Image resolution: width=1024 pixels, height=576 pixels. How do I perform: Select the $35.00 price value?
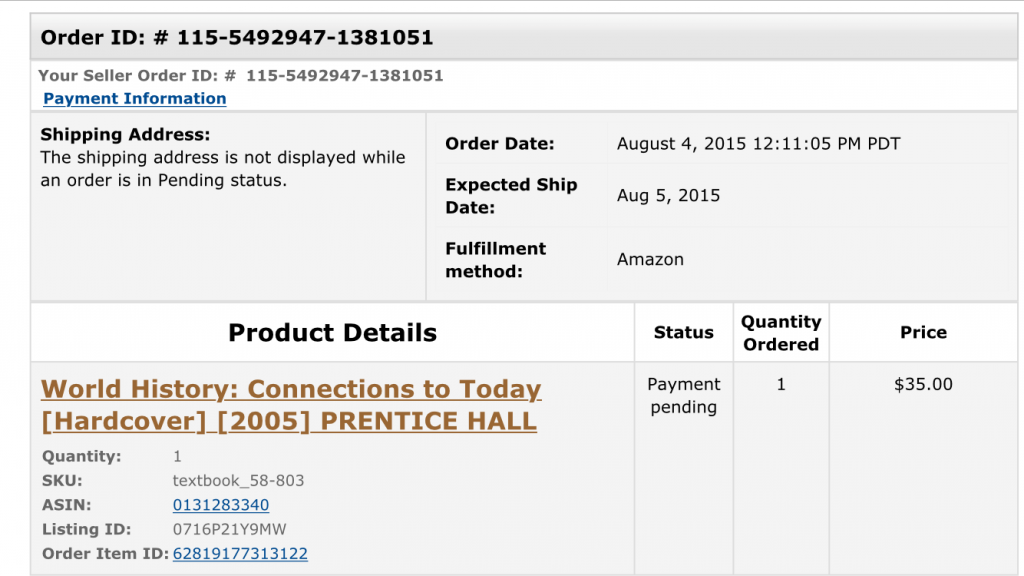[923, 384]
